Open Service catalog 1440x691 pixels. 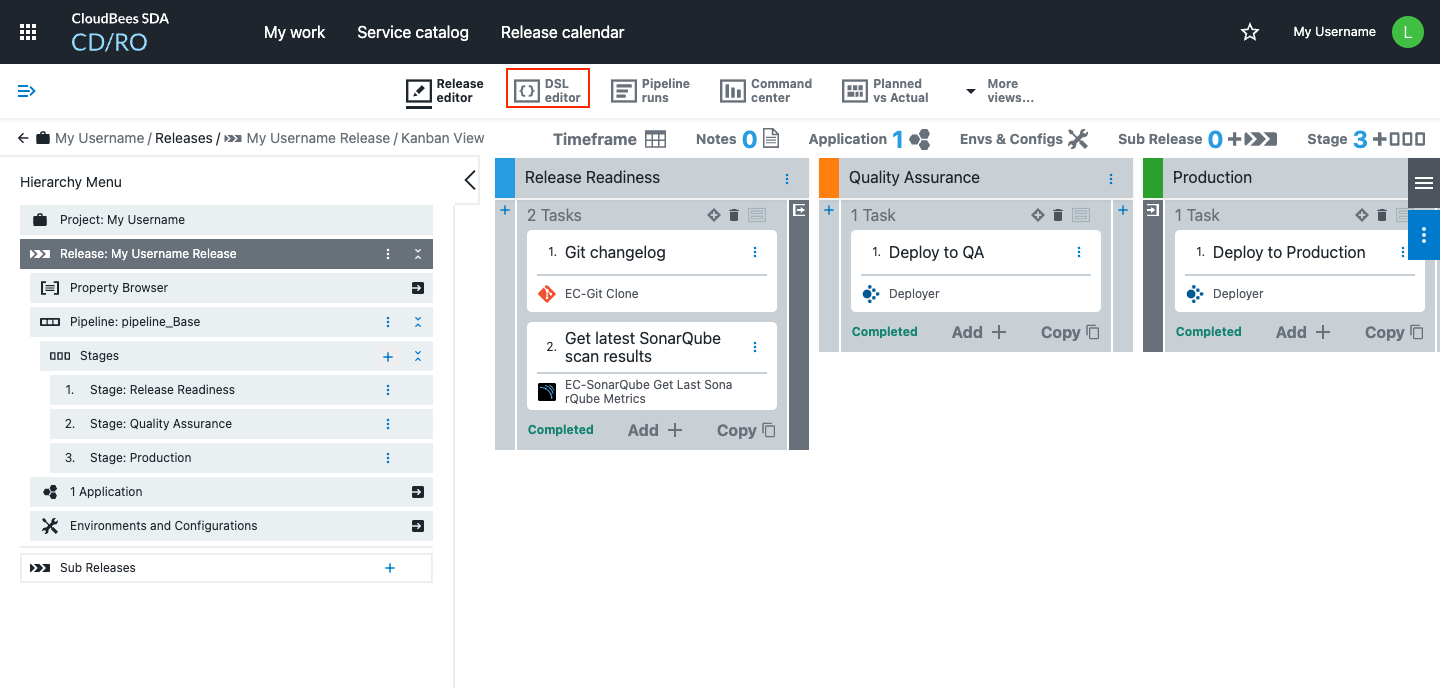413,32
